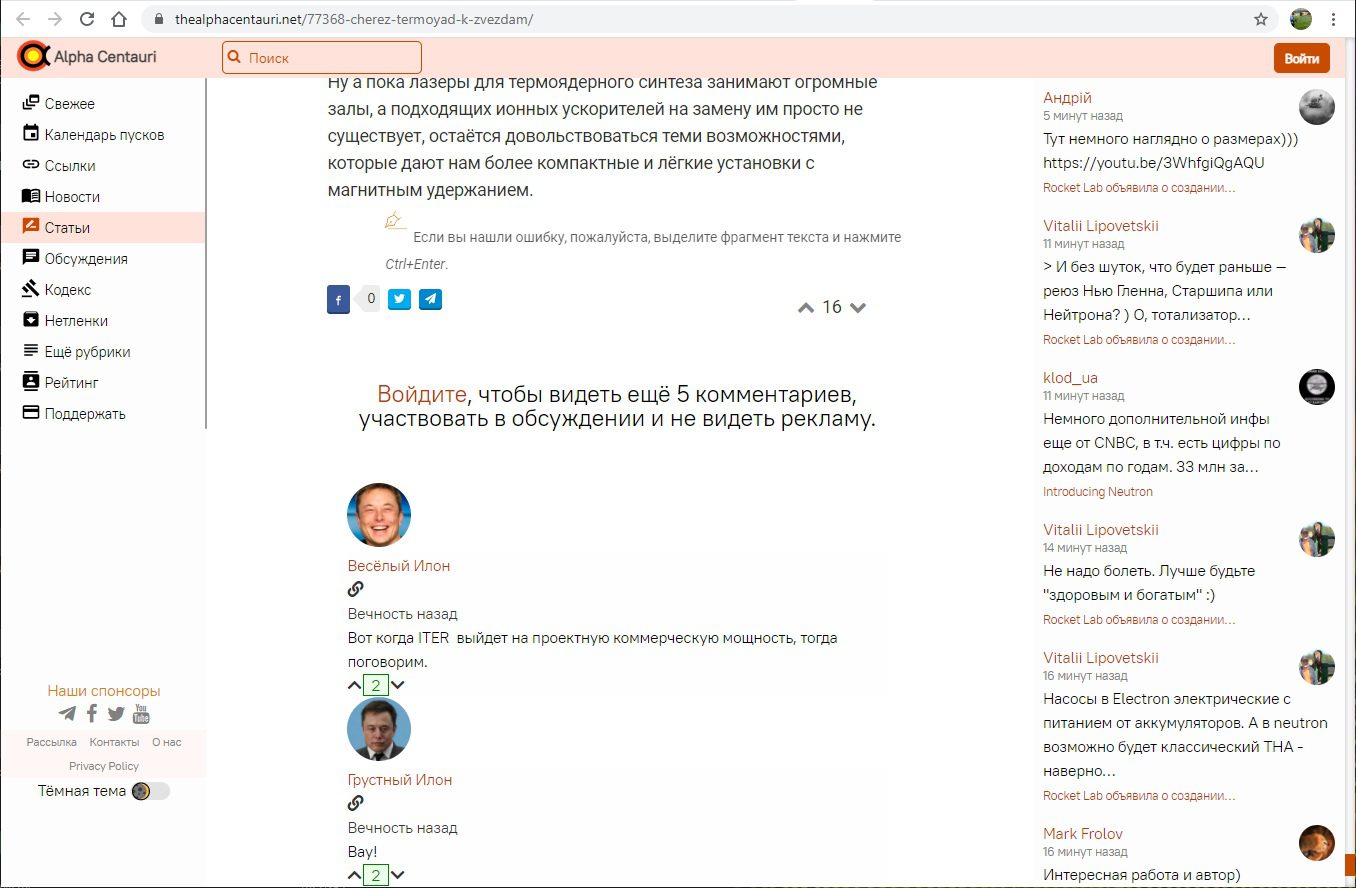
Task: Share the article via the Telegram icon
Action: coord(430,298)
